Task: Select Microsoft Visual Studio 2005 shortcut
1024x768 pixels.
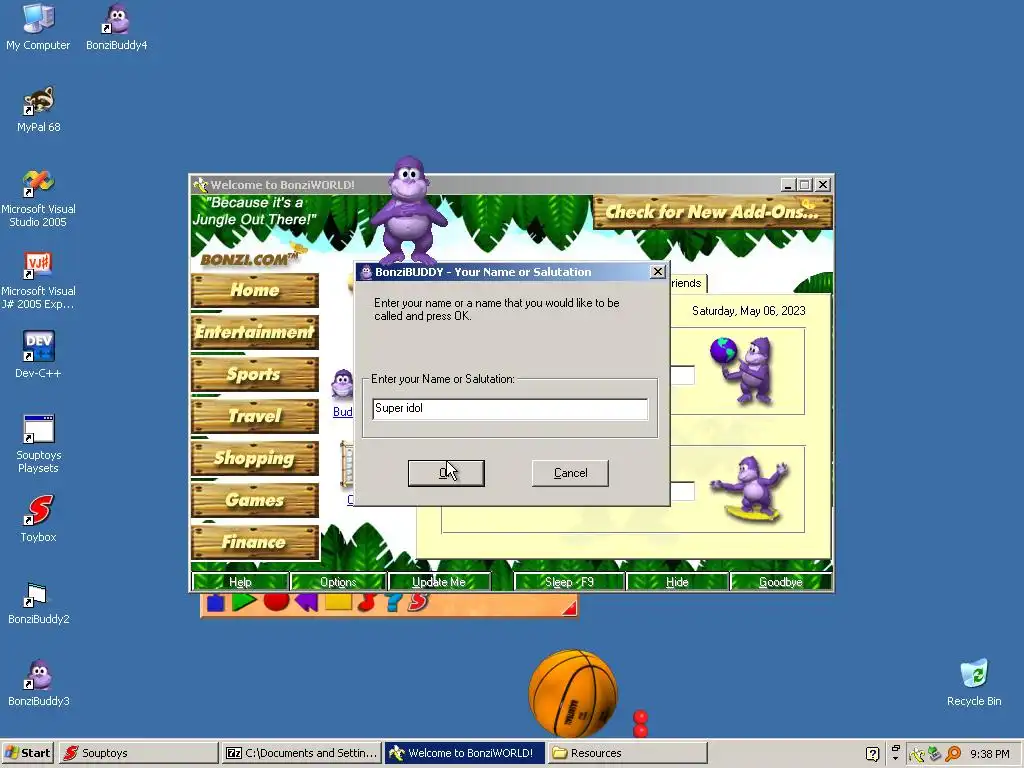Action: click(38, 197)
